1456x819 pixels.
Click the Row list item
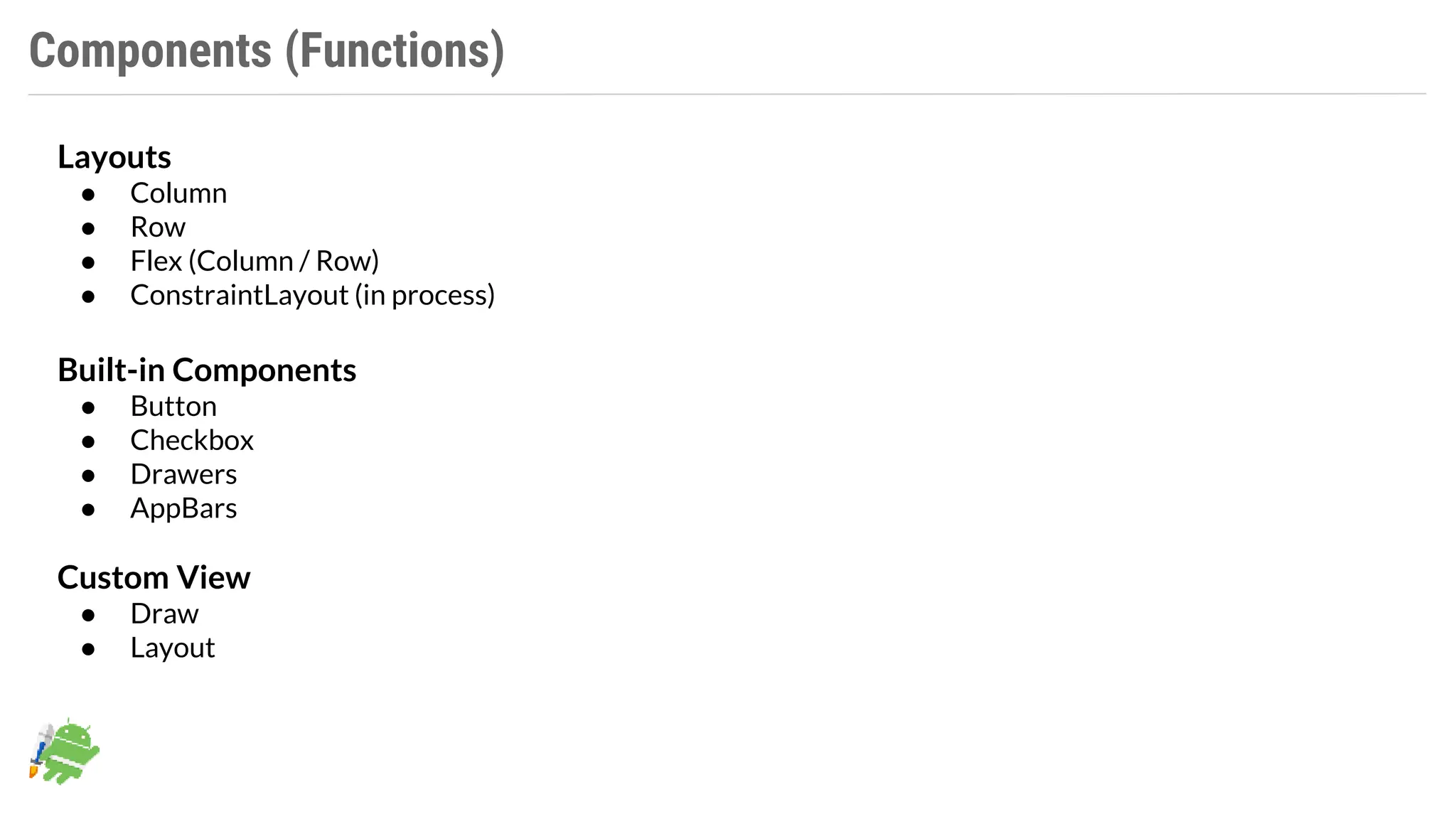(158, 227)
